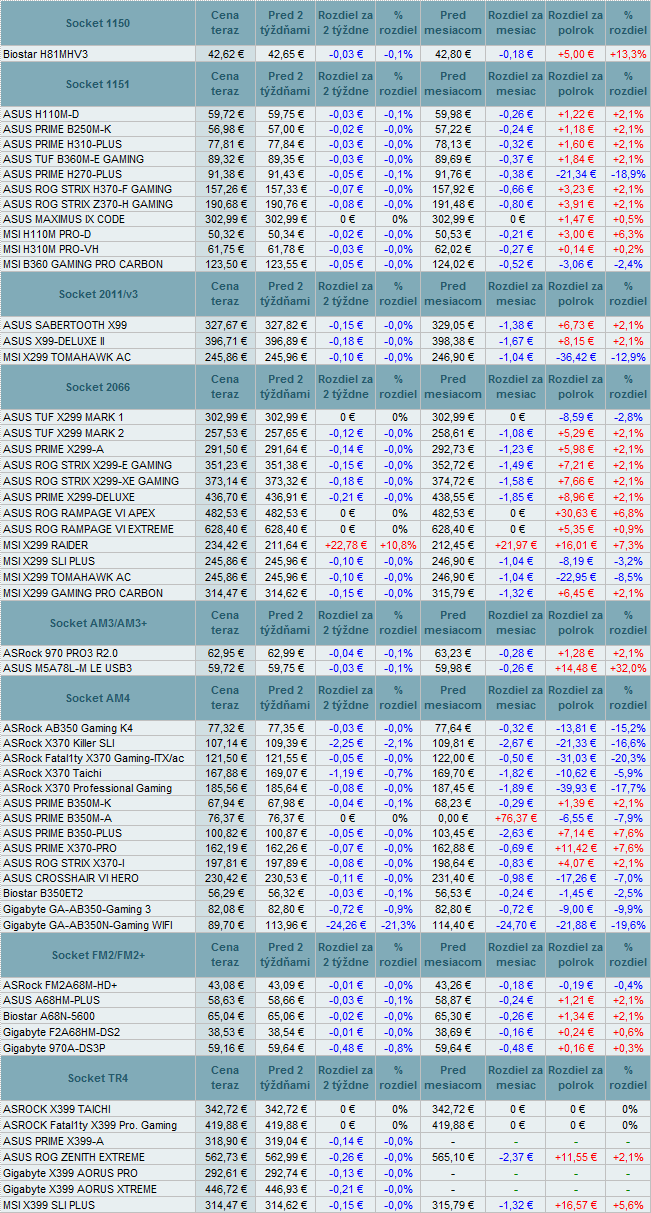Viewport: 651px width, 1213px height.
Task: Select MSI H310M PRO-VH row label
Action: point(50,249)
